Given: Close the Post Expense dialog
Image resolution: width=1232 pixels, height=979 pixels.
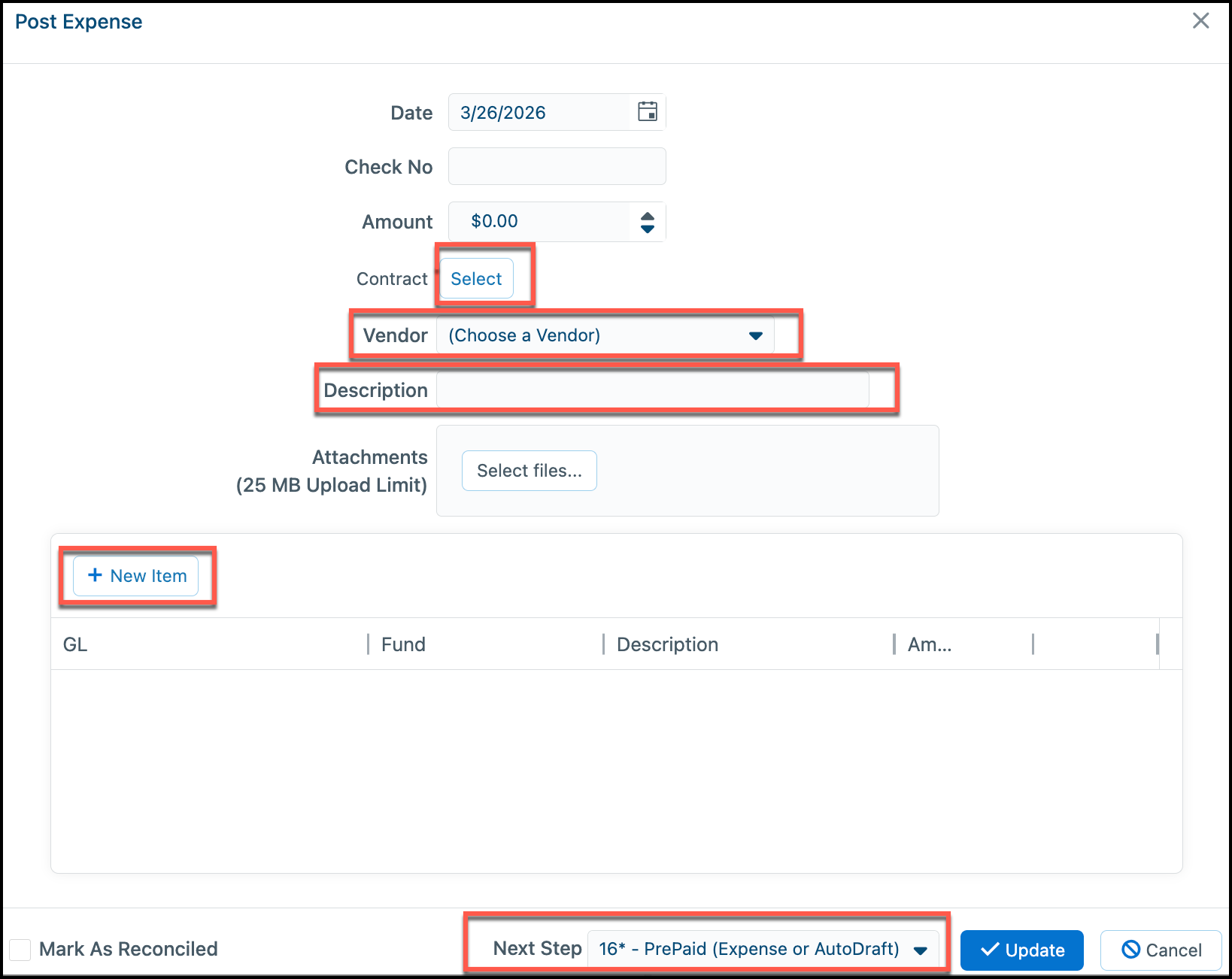Looking at the screenshot, I should pos(1201,21).
